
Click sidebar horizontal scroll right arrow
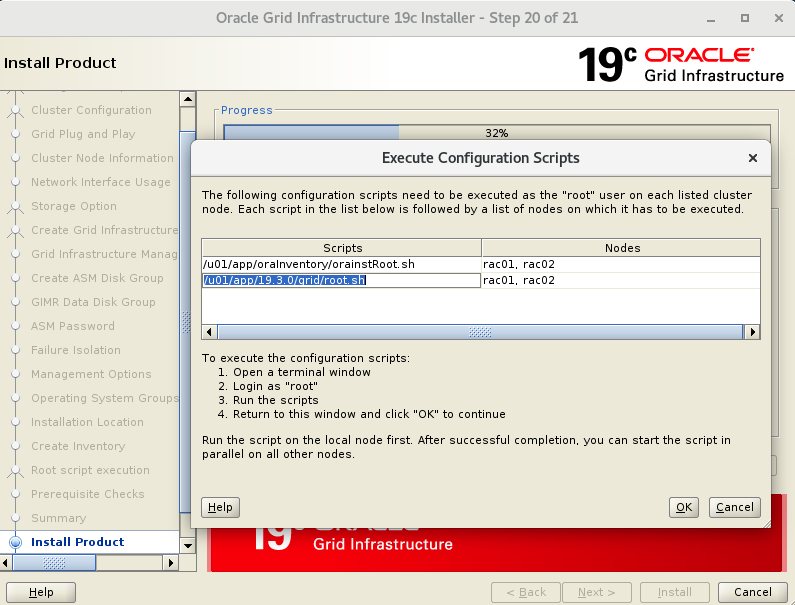[x=171, y=563]
